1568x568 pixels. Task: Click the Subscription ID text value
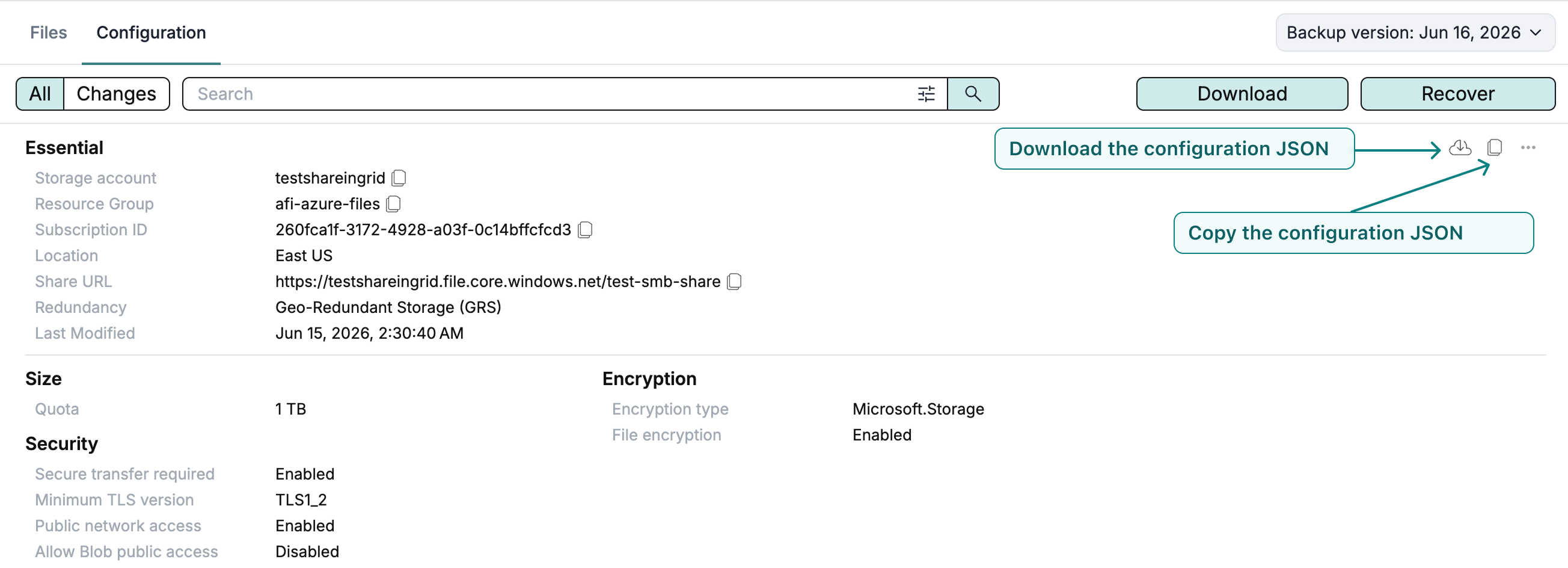coord(423,230)
